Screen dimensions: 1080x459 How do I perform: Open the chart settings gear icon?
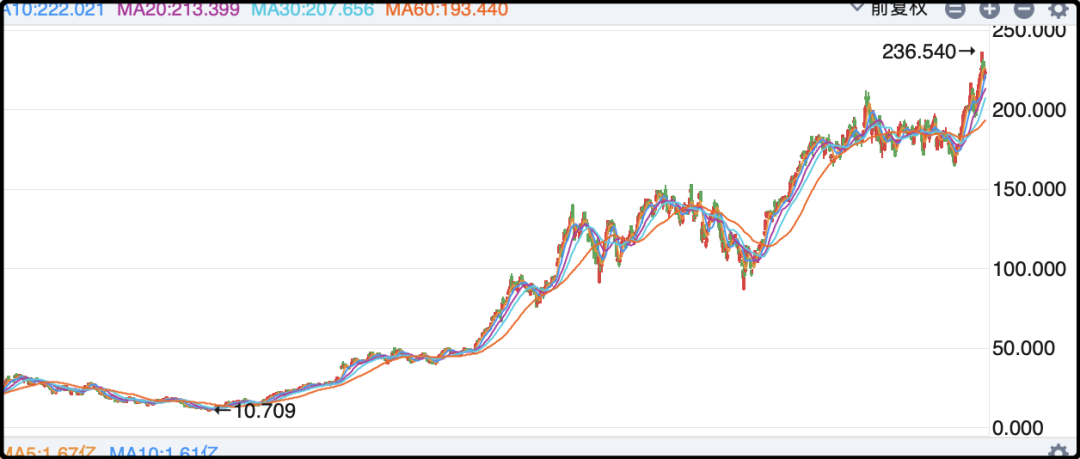click(x=1057, y=10)
